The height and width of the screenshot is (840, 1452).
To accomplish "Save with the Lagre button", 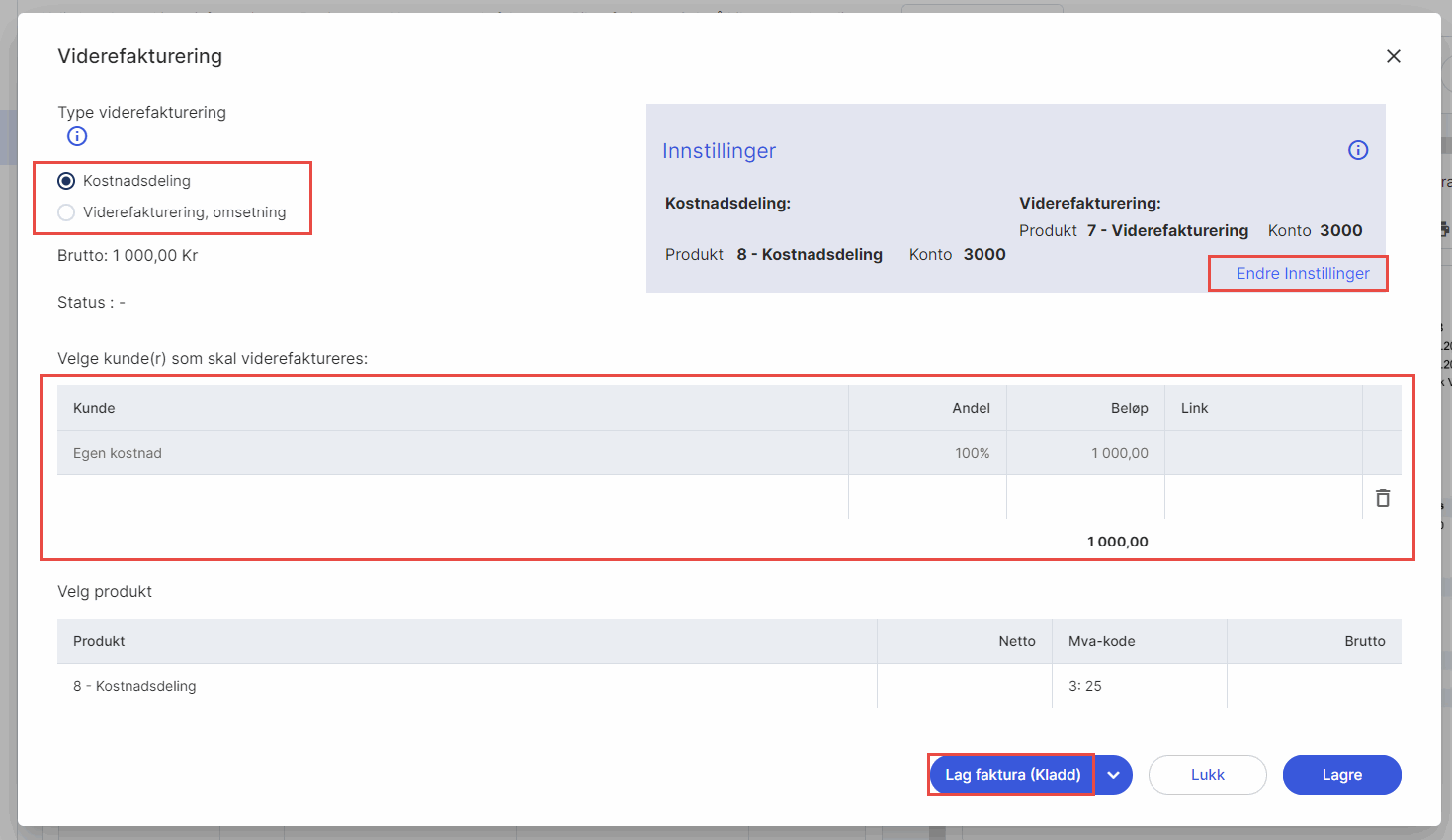I will point(1341,775).
